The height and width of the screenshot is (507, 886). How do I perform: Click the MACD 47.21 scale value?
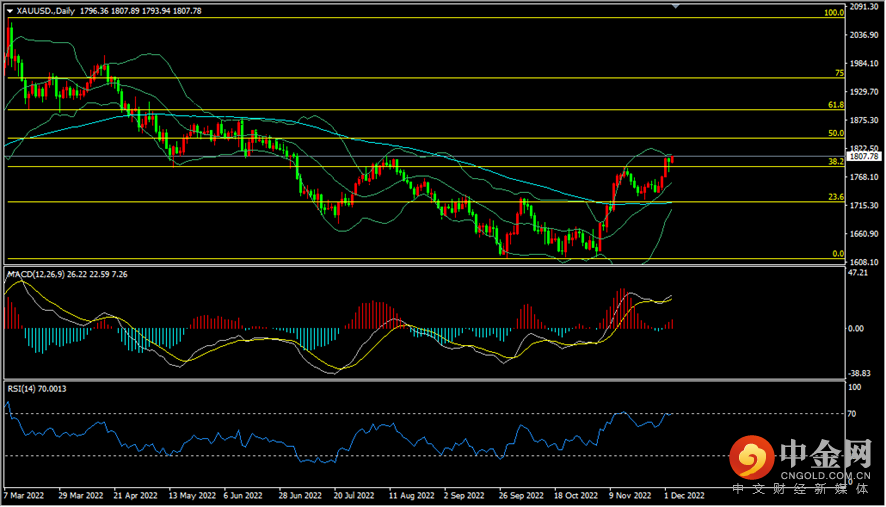tap(858, 271)
